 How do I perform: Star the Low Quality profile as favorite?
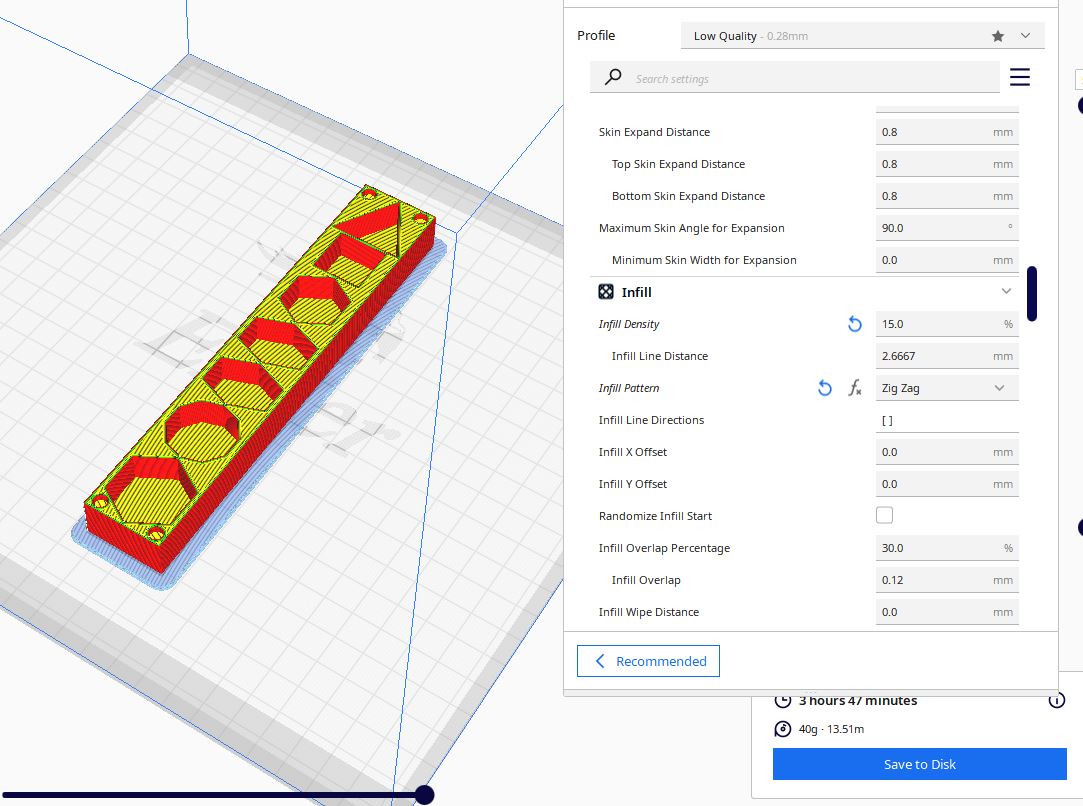coord(997,35)
